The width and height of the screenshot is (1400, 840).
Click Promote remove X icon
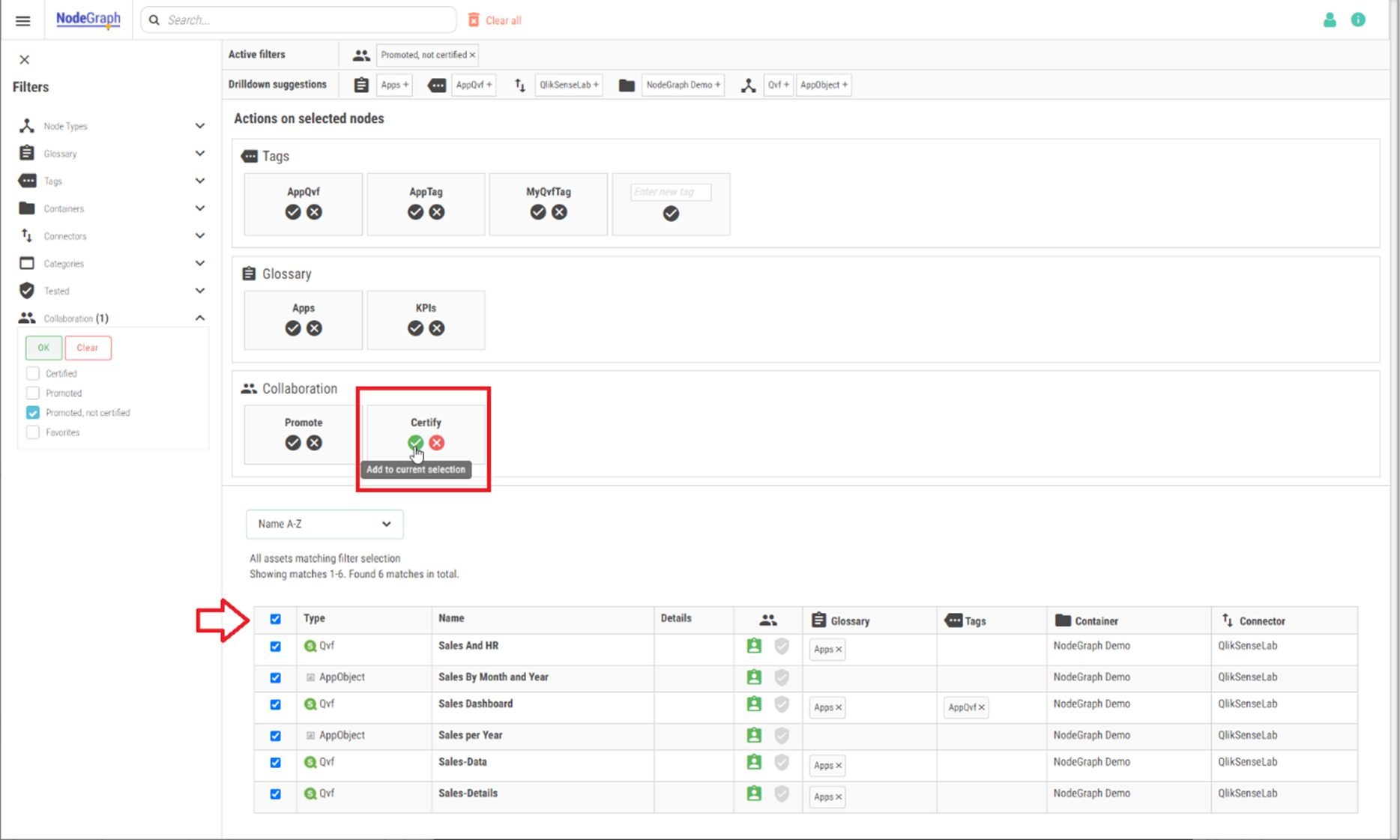coord(315,443)
